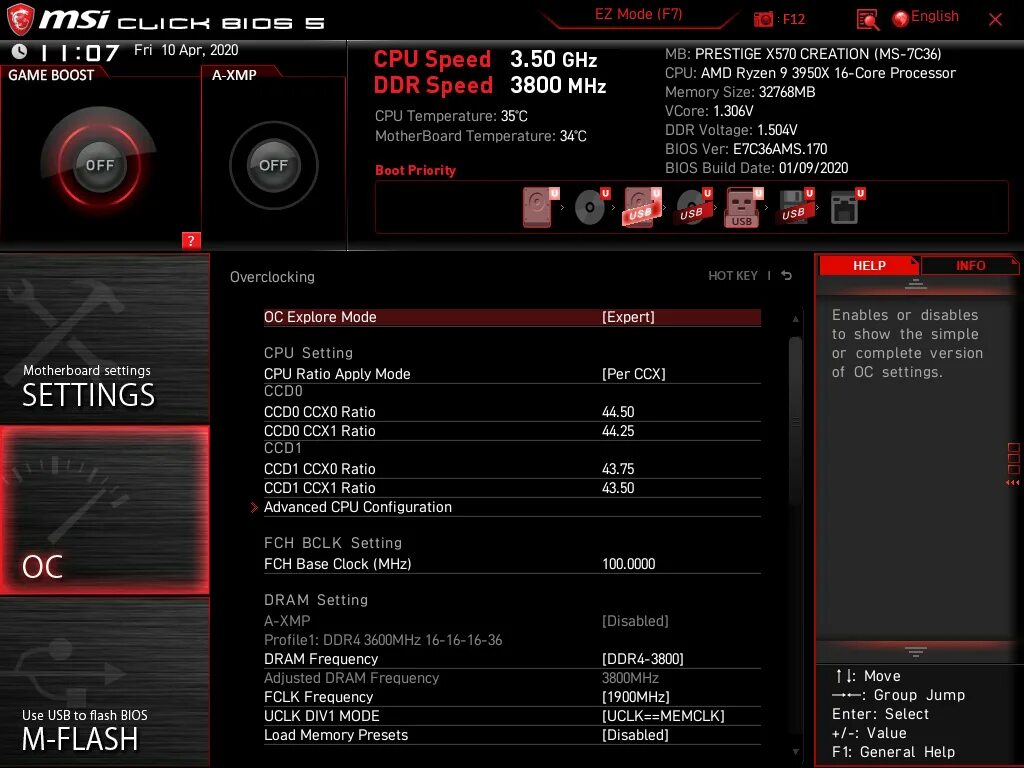Image resolution: width=1024 pixels, height=768 pixels.
Task: Click the time display 11:07
Action: pyautogui.click(x=80, y=52)
